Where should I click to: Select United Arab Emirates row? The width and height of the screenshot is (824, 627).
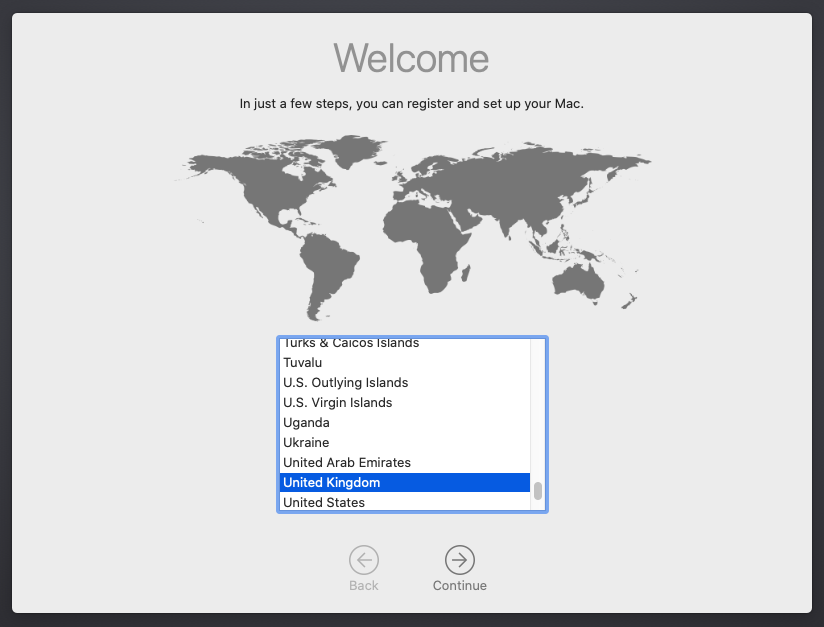[x=405, y=462]
